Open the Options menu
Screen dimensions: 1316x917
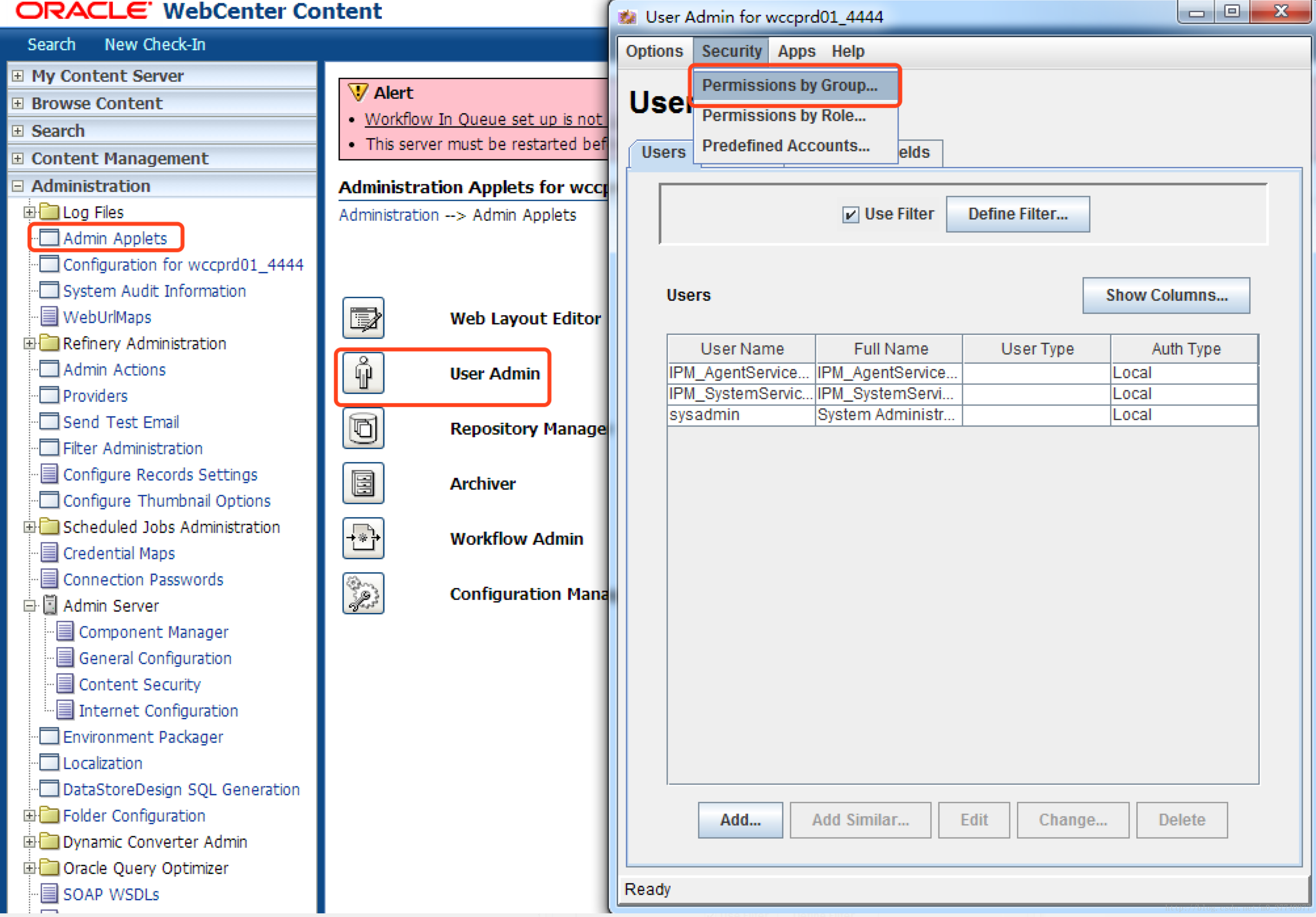[654, 51]
